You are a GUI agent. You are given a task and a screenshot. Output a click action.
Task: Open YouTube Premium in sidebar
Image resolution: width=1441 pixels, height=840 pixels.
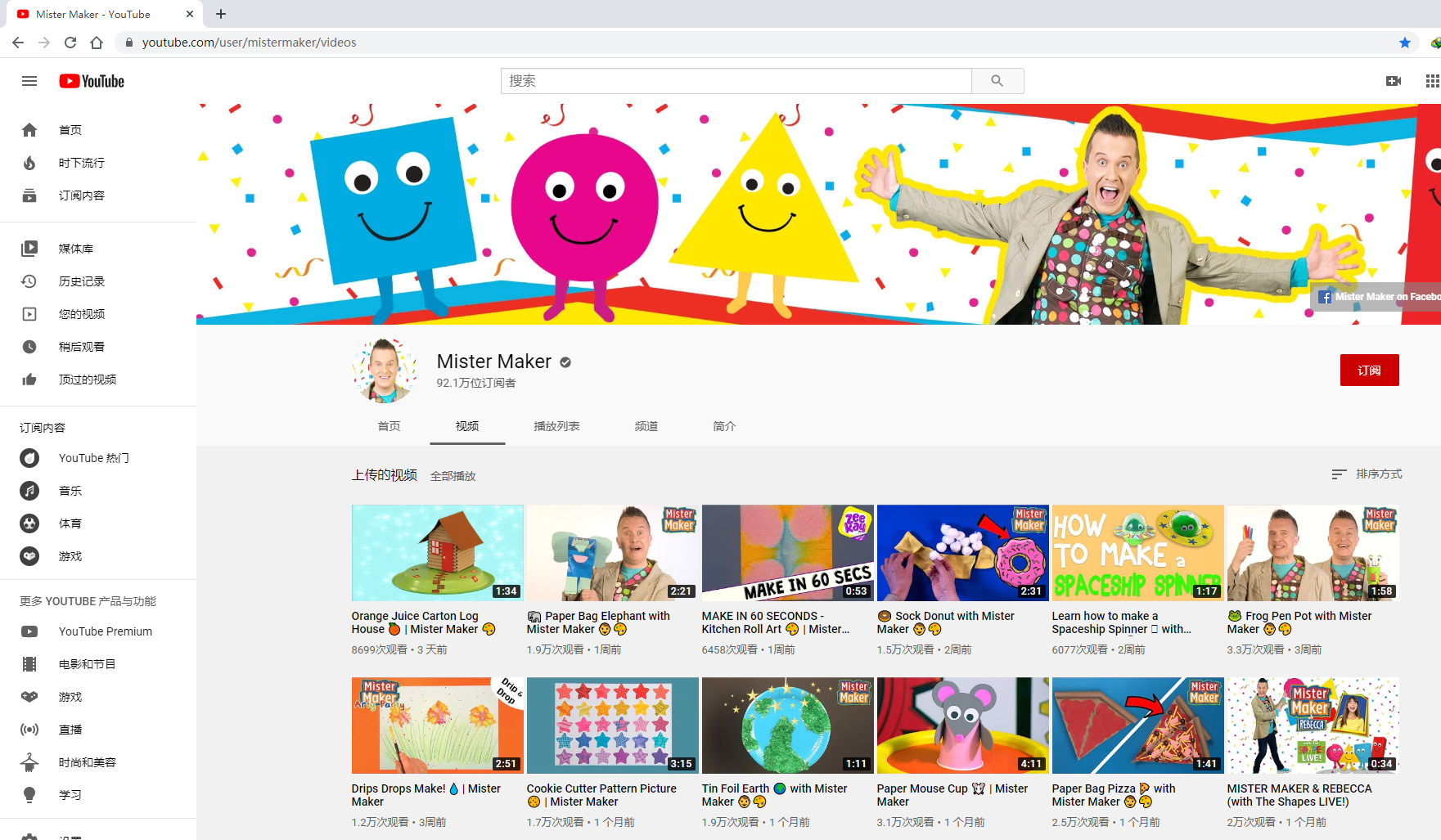click(98, 631)
